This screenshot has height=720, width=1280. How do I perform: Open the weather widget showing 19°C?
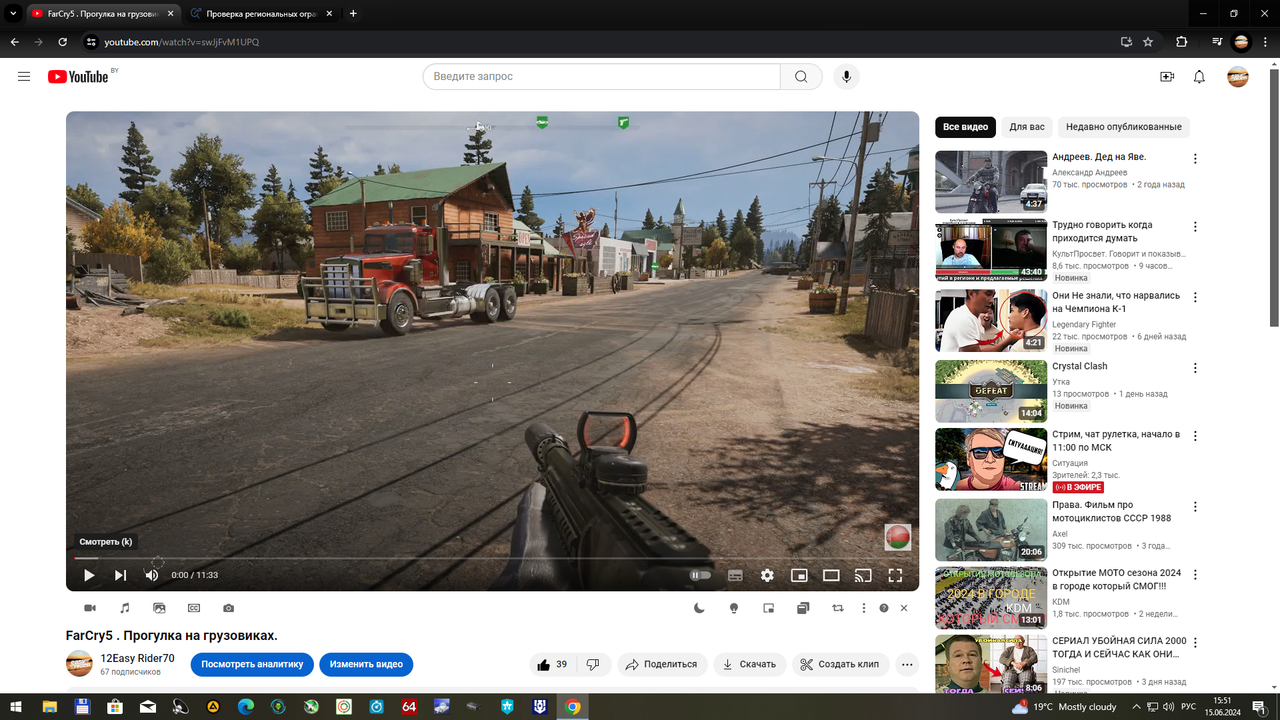(1063, 706)
